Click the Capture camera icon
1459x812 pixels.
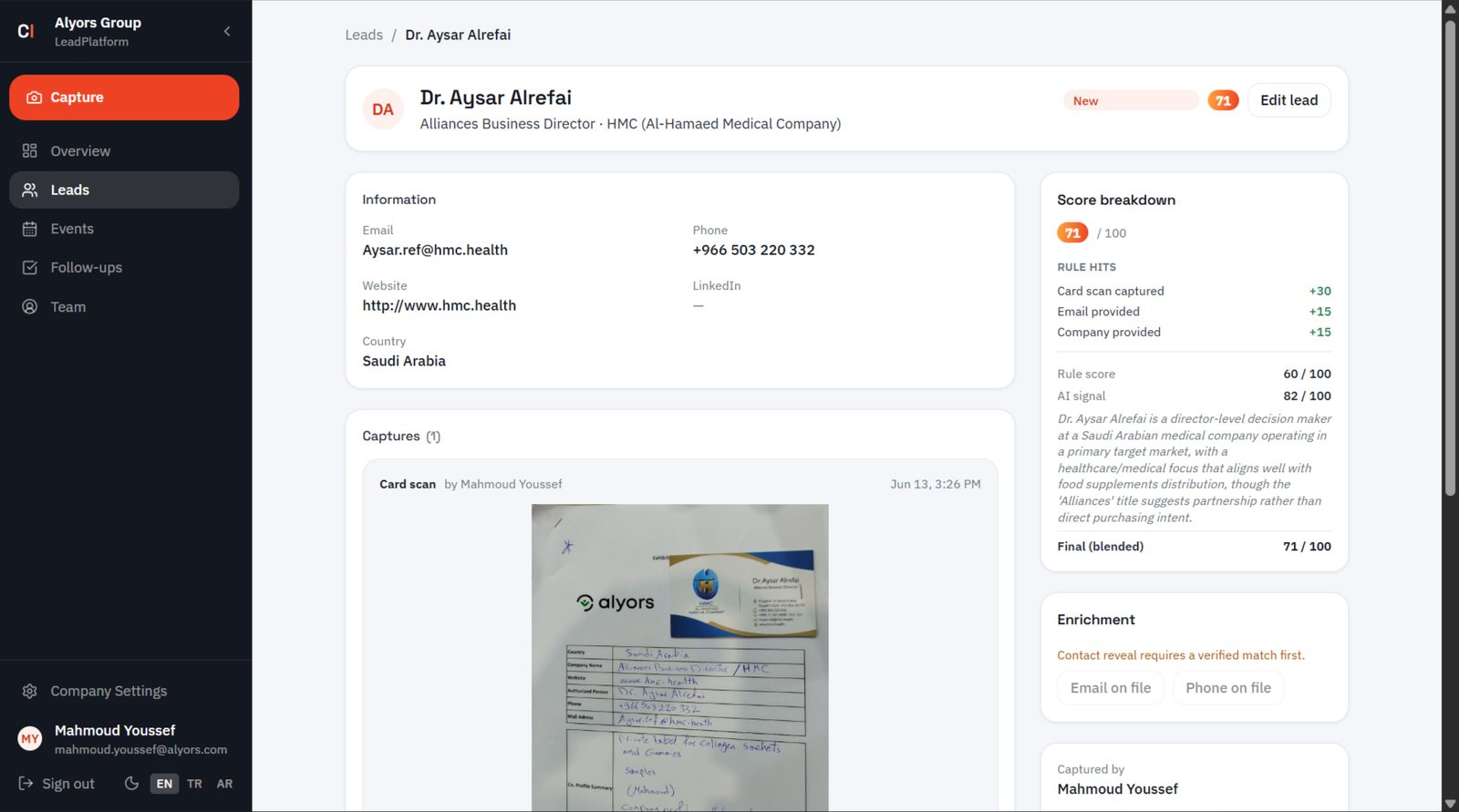[x=34, y=98]
